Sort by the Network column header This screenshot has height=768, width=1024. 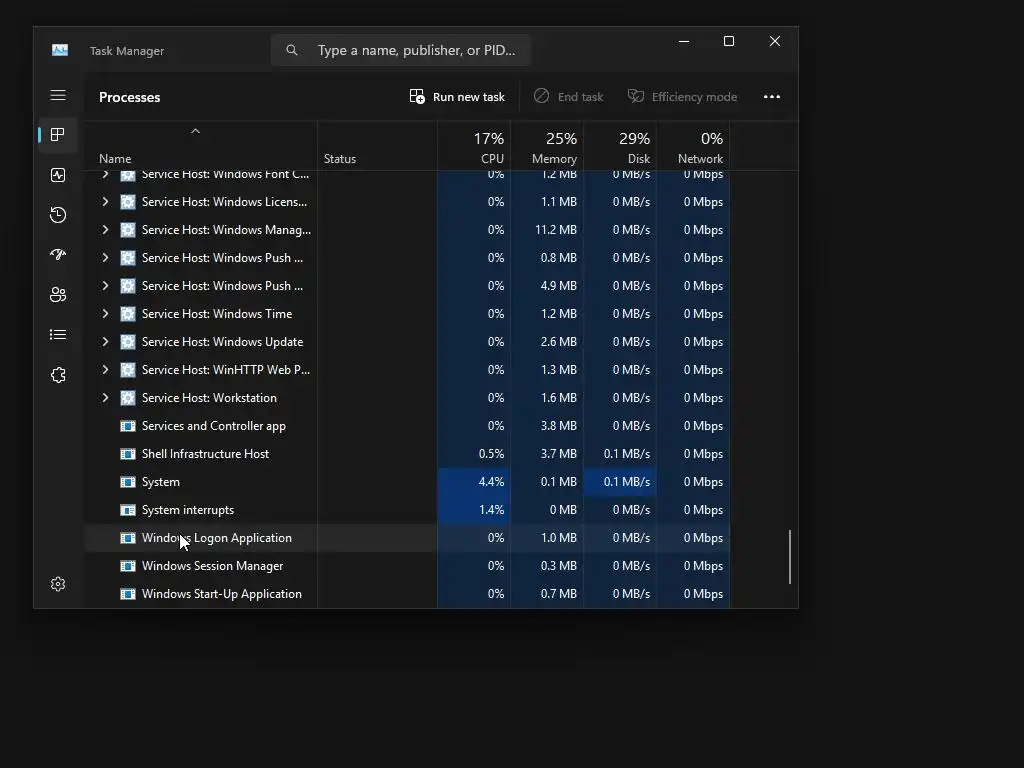pyautogui.click(x=694, y=148)
